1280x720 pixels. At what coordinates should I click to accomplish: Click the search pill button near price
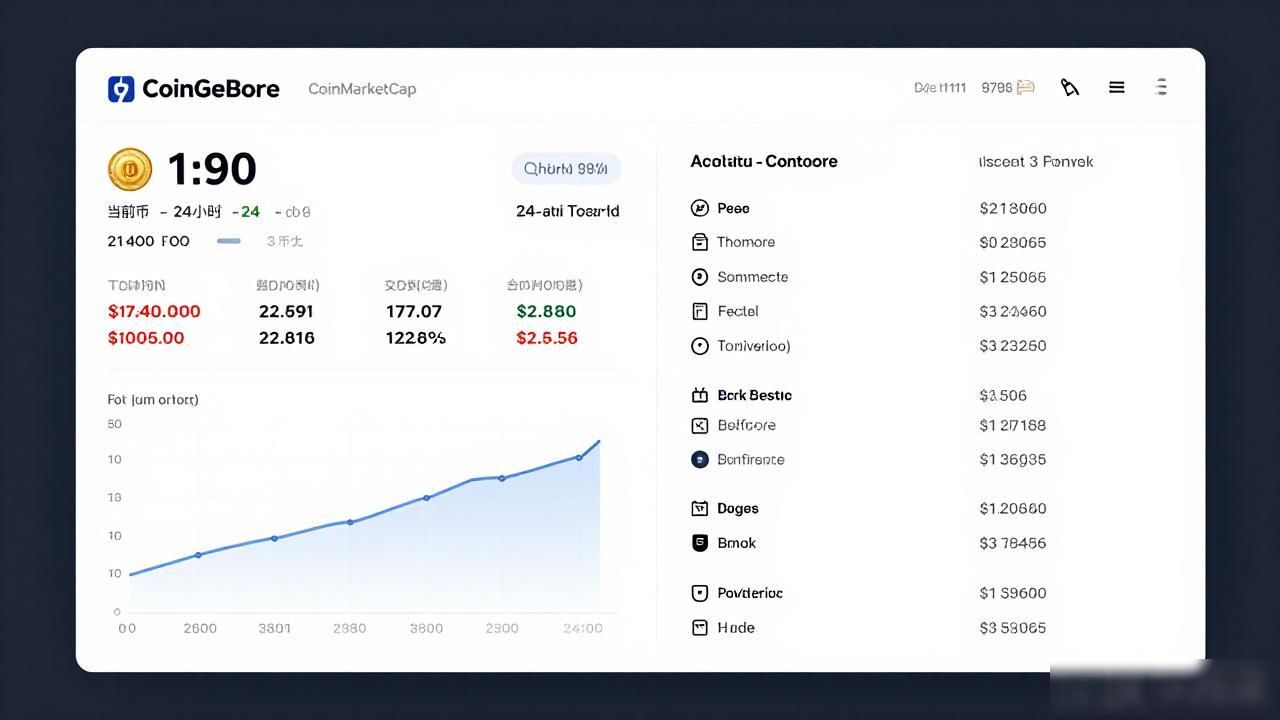[x=566, y=169]
